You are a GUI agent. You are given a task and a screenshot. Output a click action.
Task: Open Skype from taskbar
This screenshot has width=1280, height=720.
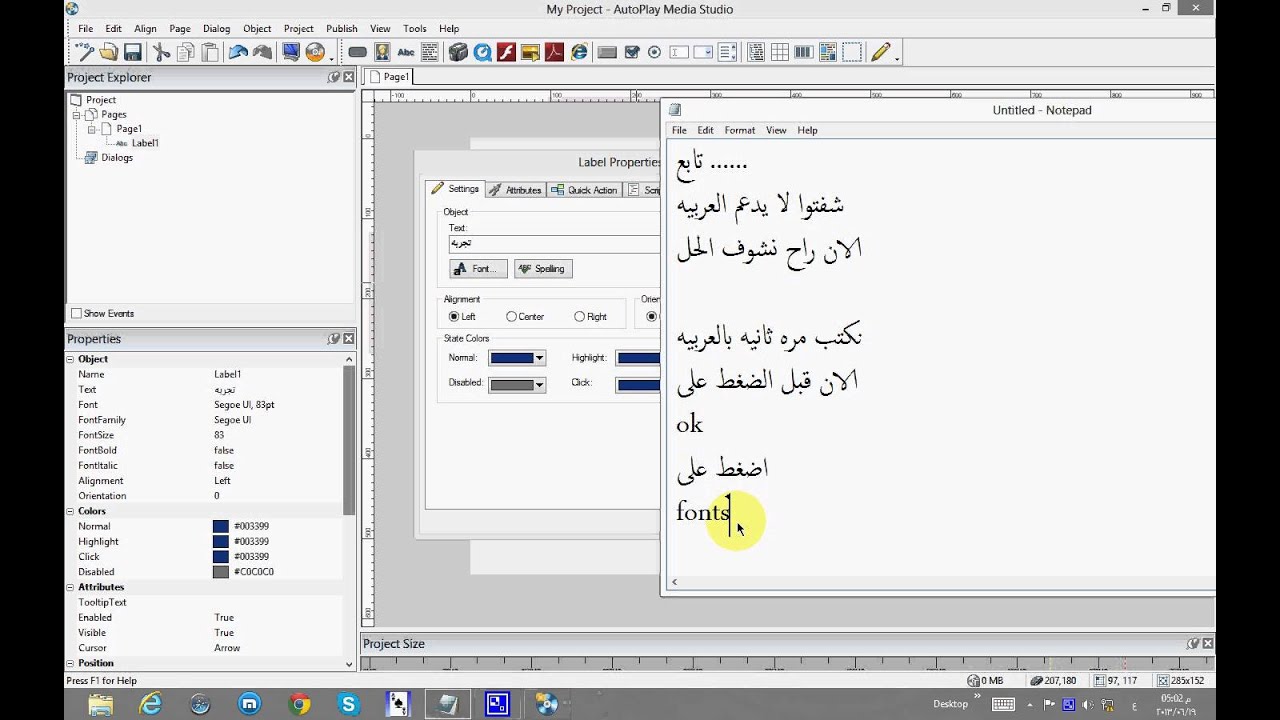348,704
